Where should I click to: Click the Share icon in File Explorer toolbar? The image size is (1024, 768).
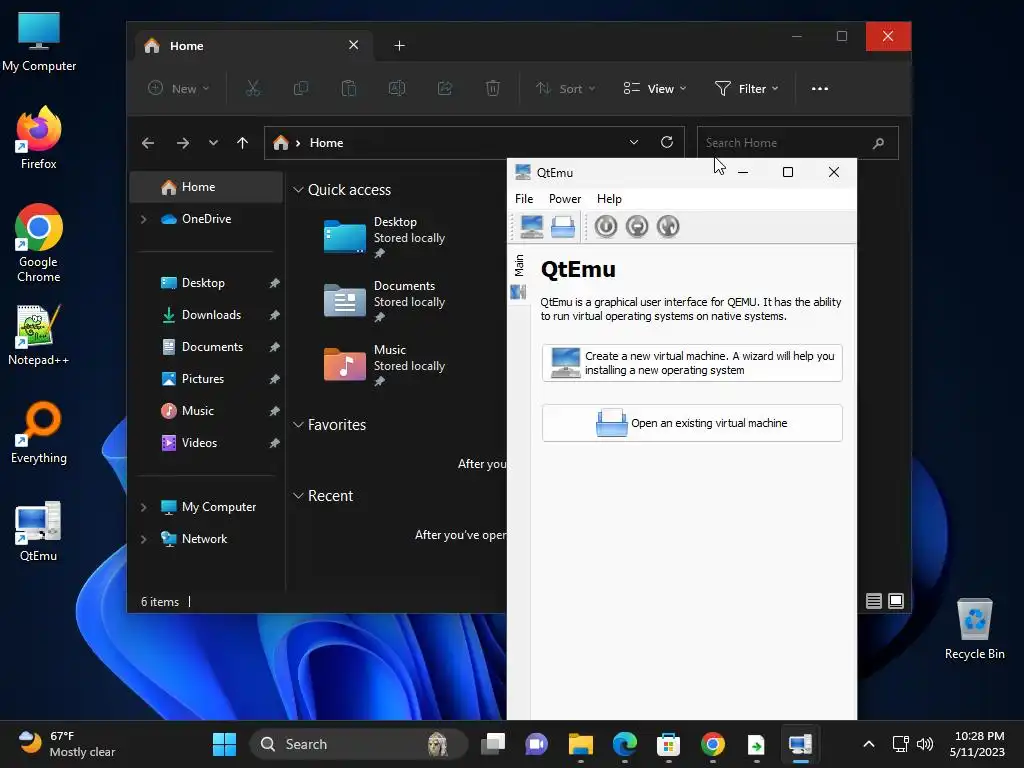(x=445, y=88)
